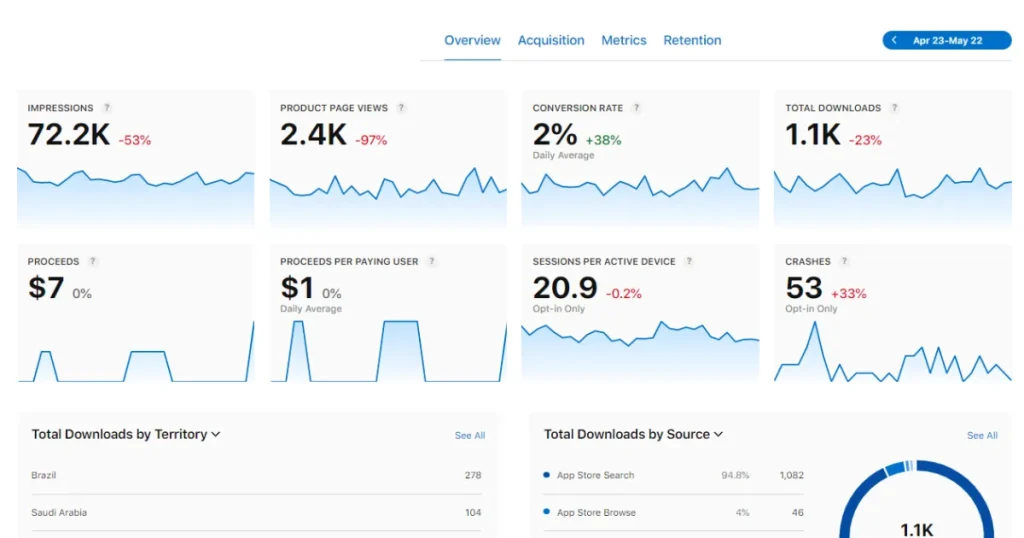
Task: Open help icon next to Crashes
Action: point(844,261)
